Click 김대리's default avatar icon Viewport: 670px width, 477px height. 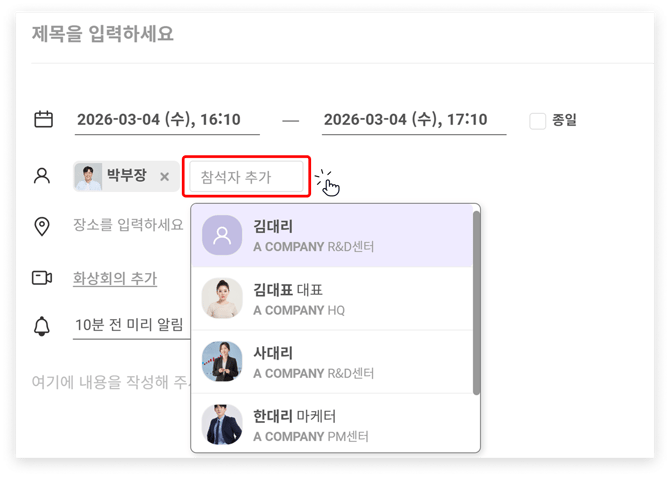[222, 236]
